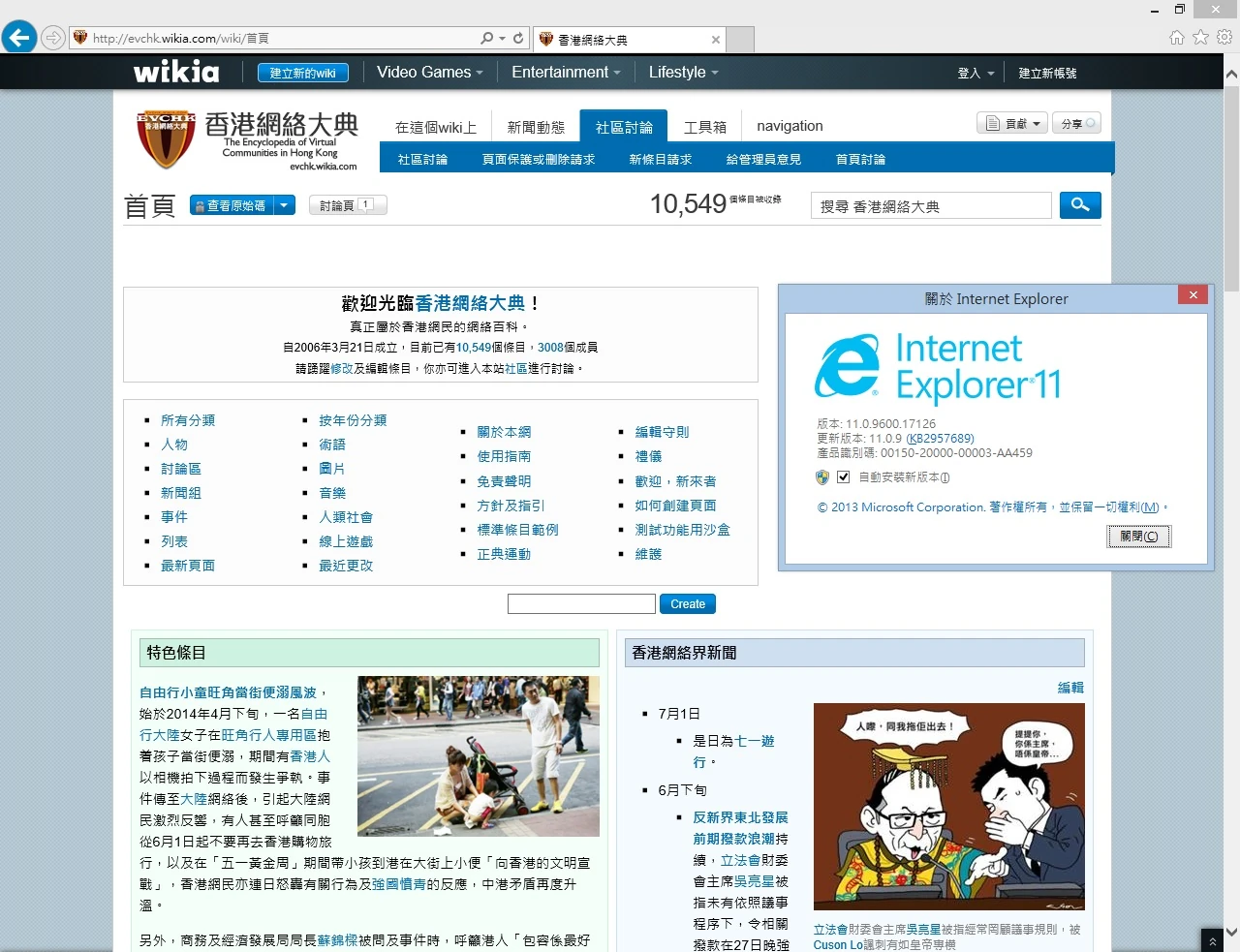Viewport: 1240px width, 952px height.
Task: Open IE Tools gear icon
Action: pyautogui.click(x=1224, y=38)
